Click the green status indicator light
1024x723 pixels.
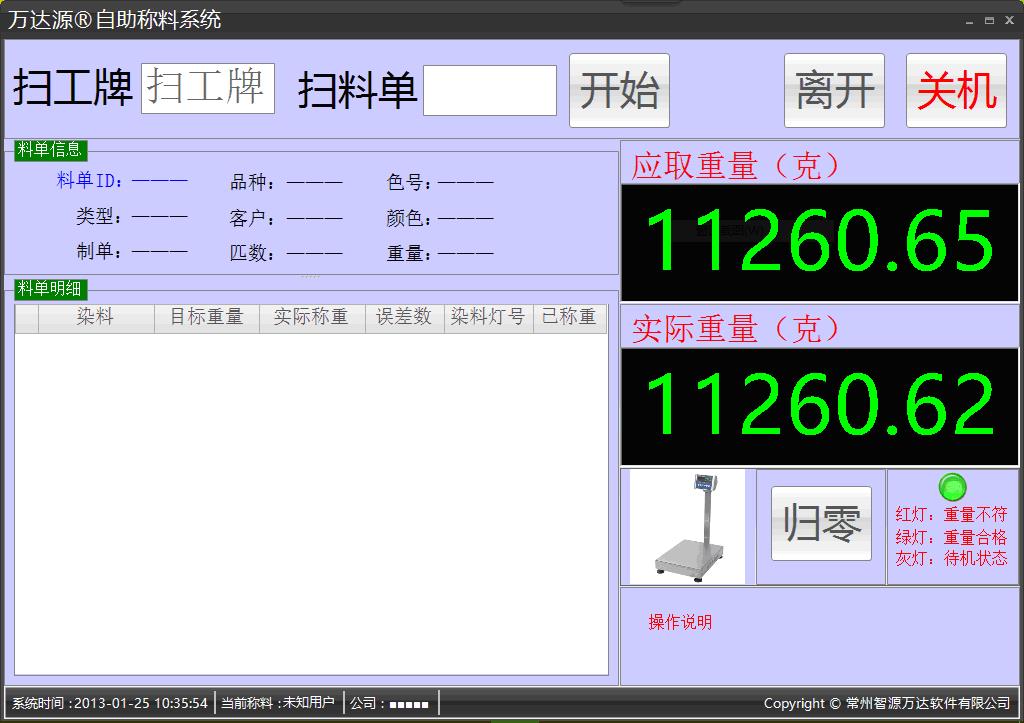tap(953, 487)
